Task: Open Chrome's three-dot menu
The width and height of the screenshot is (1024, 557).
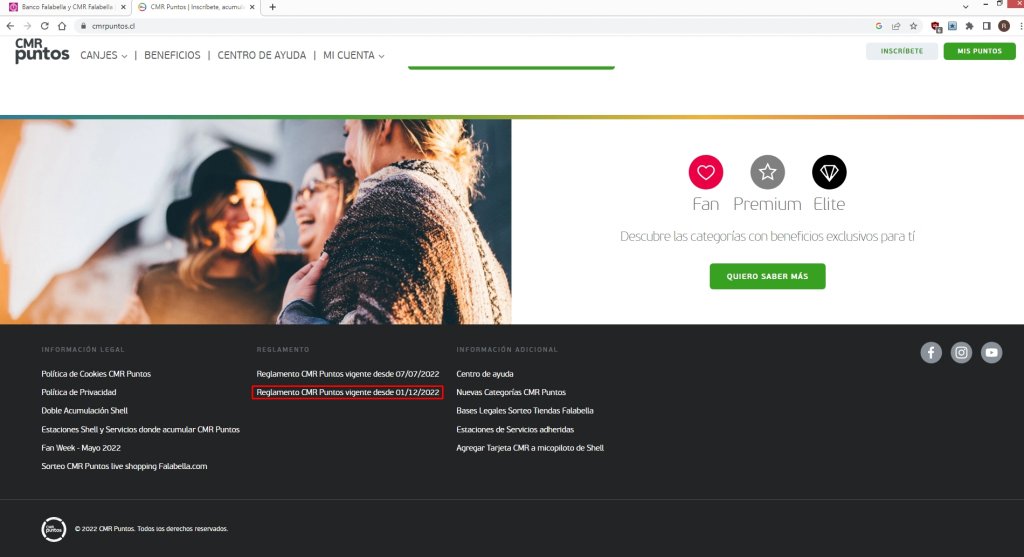Action: [x=1020, y=26]
